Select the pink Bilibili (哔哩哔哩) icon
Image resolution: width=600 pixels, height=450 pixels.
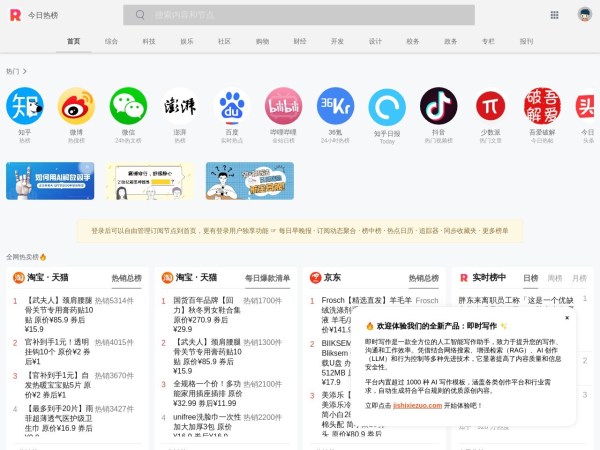click(283, 106)
